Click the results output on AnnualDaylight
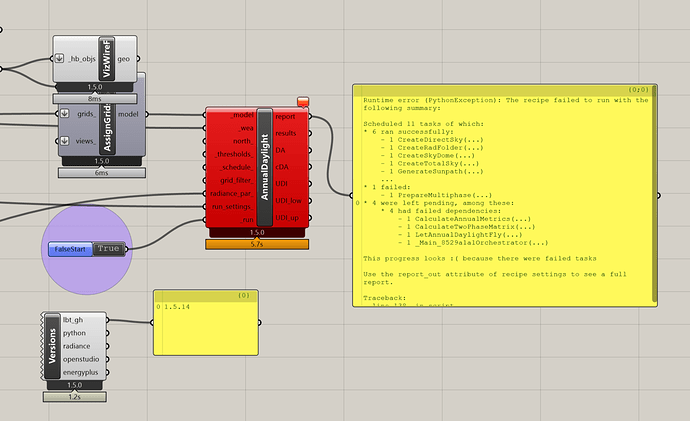This screenshot has width=690, height=421. (286, 133)
